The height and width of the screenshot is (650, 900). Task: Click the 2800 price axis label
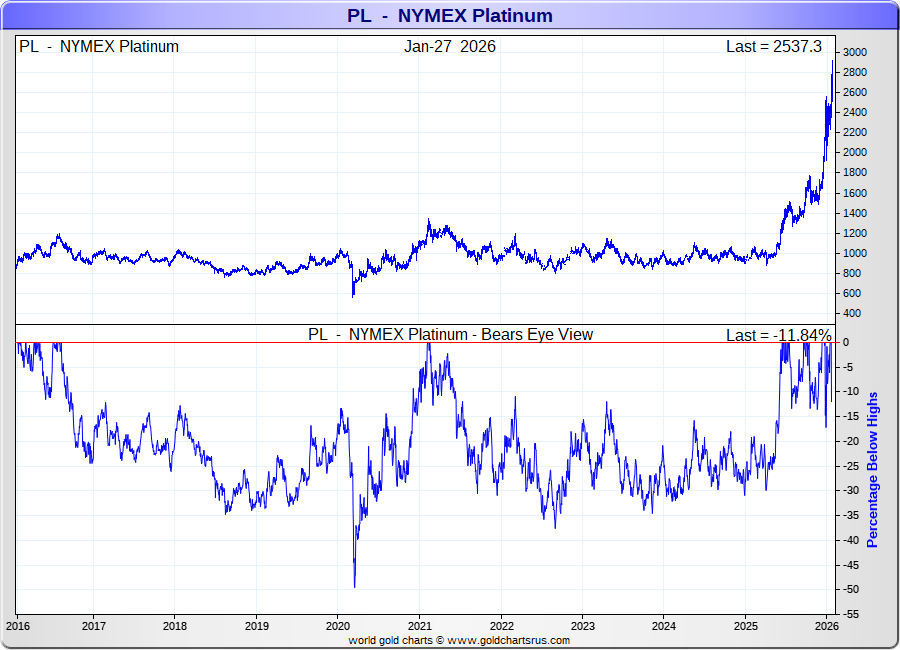(854, 72)
